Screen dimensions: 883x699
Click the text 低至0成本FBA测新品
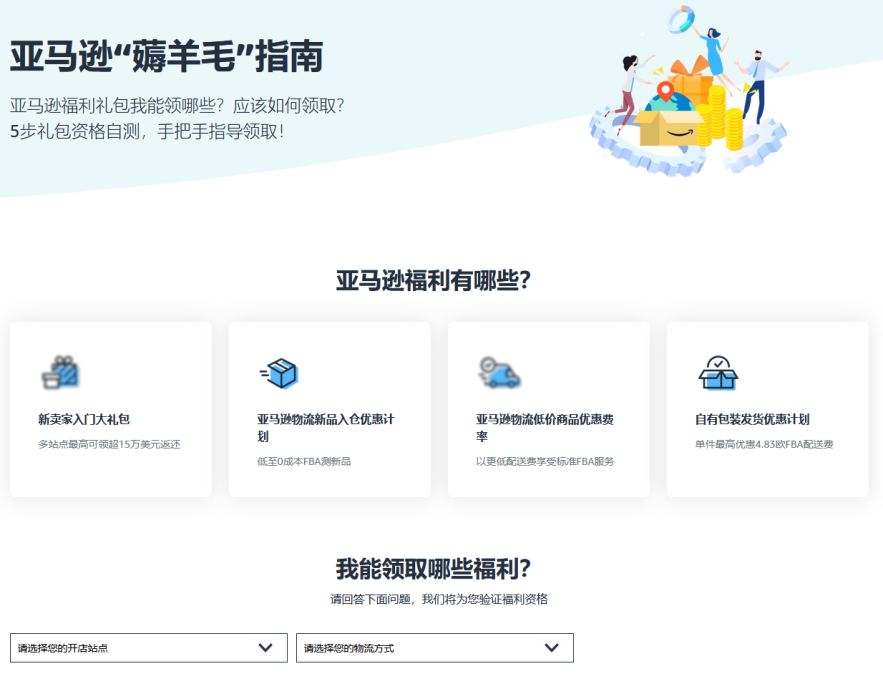[304, 461]
